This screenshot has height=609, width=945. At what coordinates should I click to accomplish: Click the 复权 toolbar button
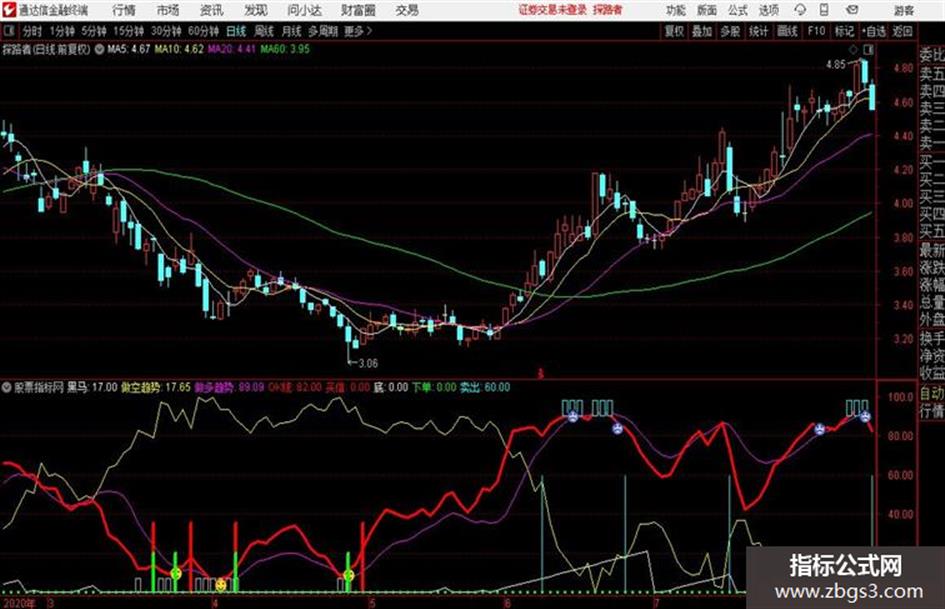[674, 31]
